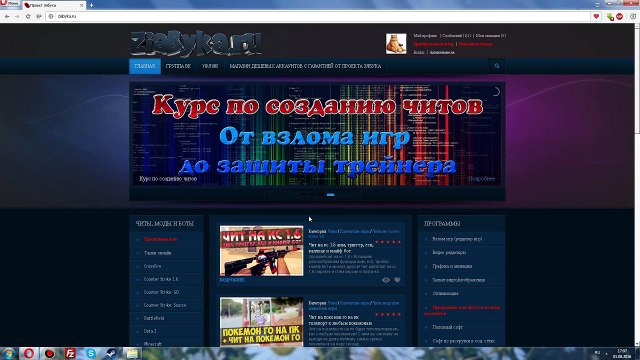Select the active blue slider indicator dot

(330, 195)
